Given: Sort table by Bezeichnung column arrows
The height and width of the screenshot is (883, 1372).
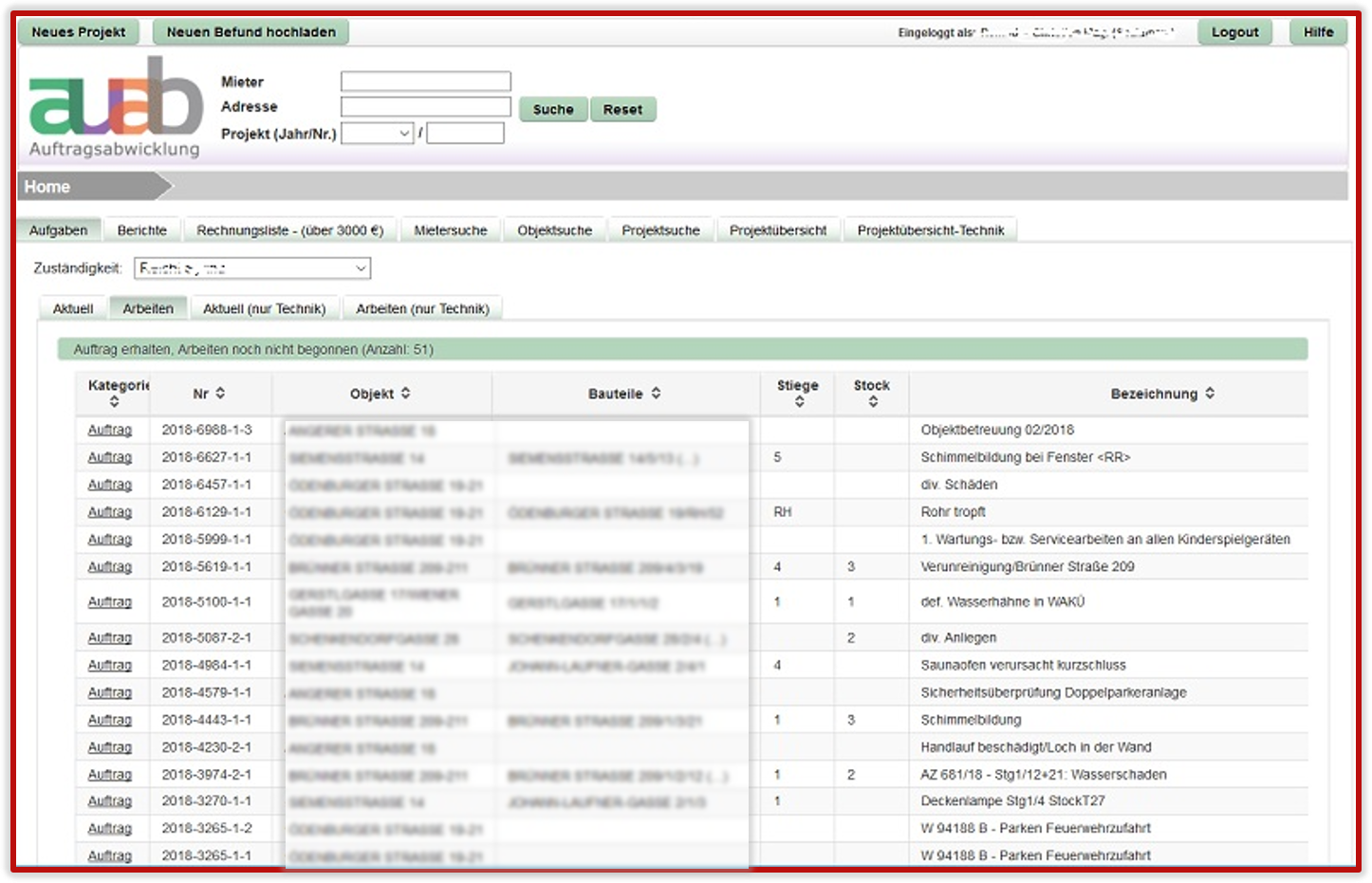Looking at the screenshot, I should click(1210, 393).
